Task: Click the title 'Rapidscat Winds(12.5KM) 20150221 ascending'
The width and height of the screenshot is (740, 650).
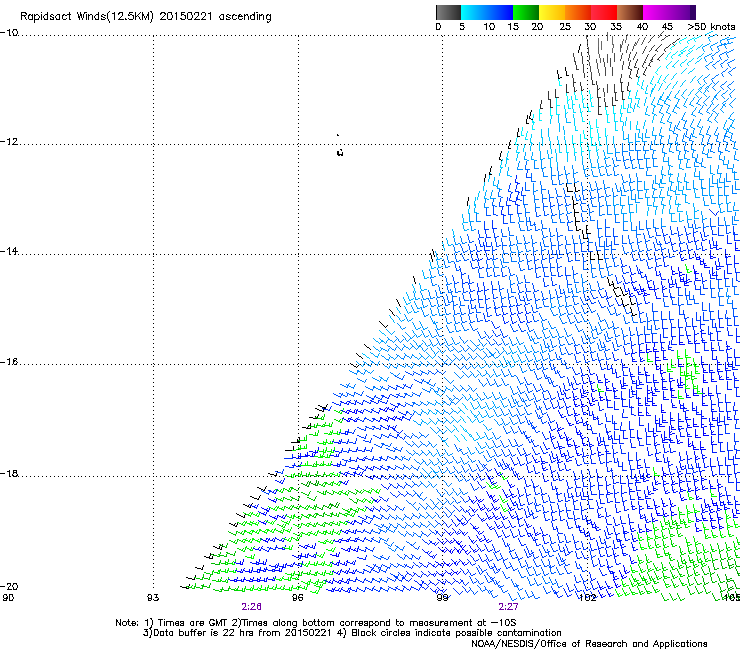Action: (146, 17)
